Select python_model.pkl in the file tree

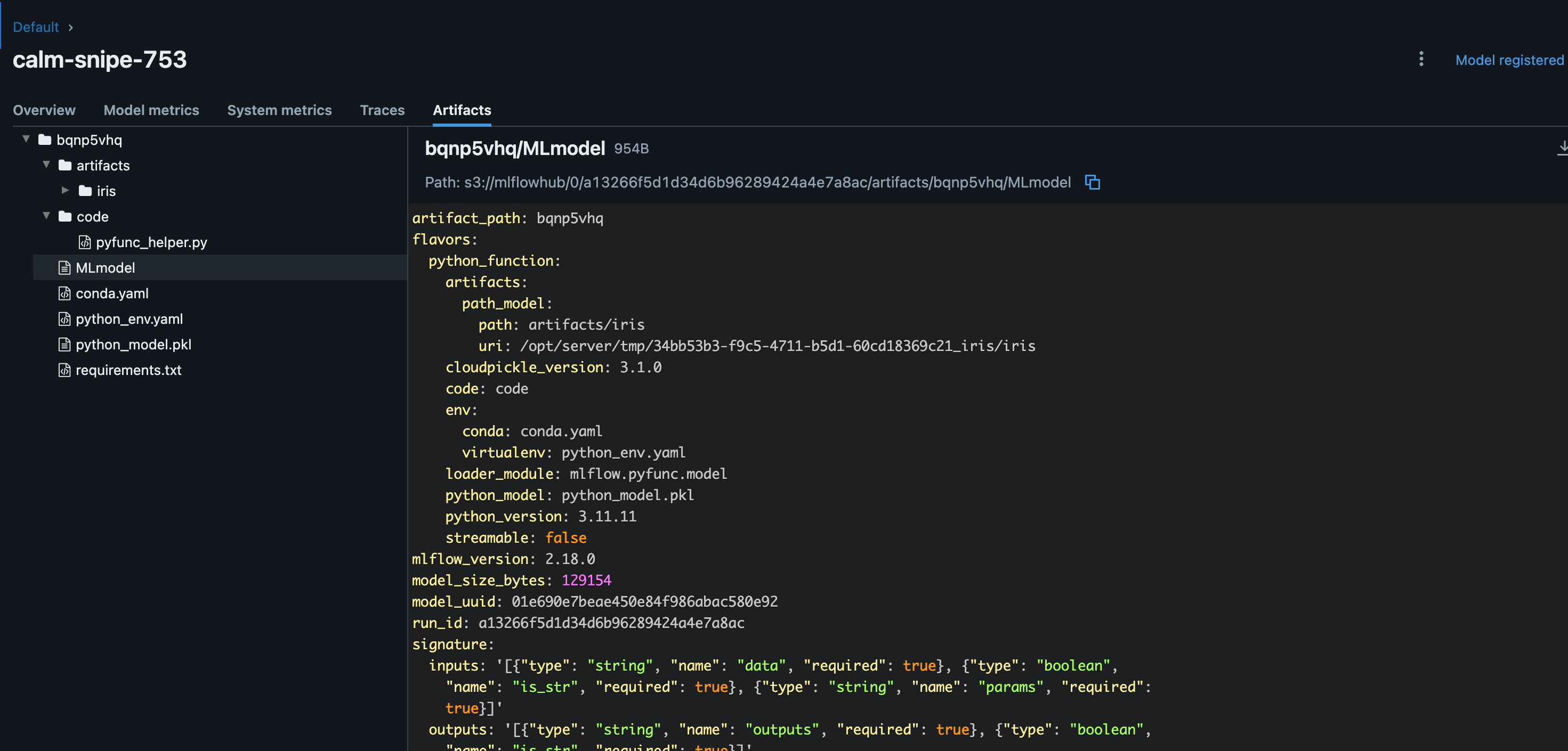point(133,344)
